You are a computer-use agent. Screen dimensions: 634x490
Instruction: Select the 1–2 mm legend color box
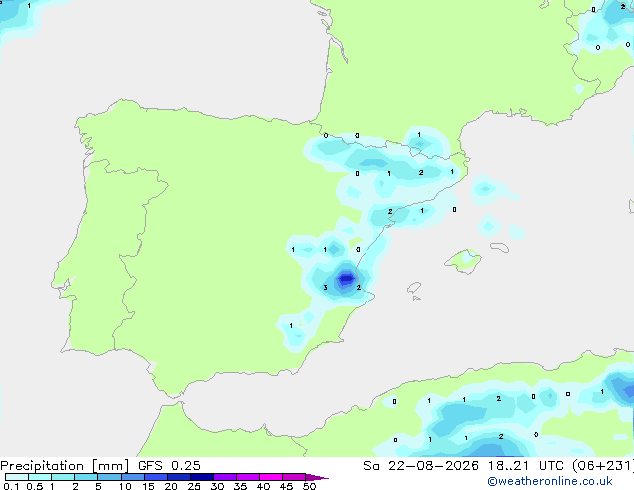click(x=63, y=477)
